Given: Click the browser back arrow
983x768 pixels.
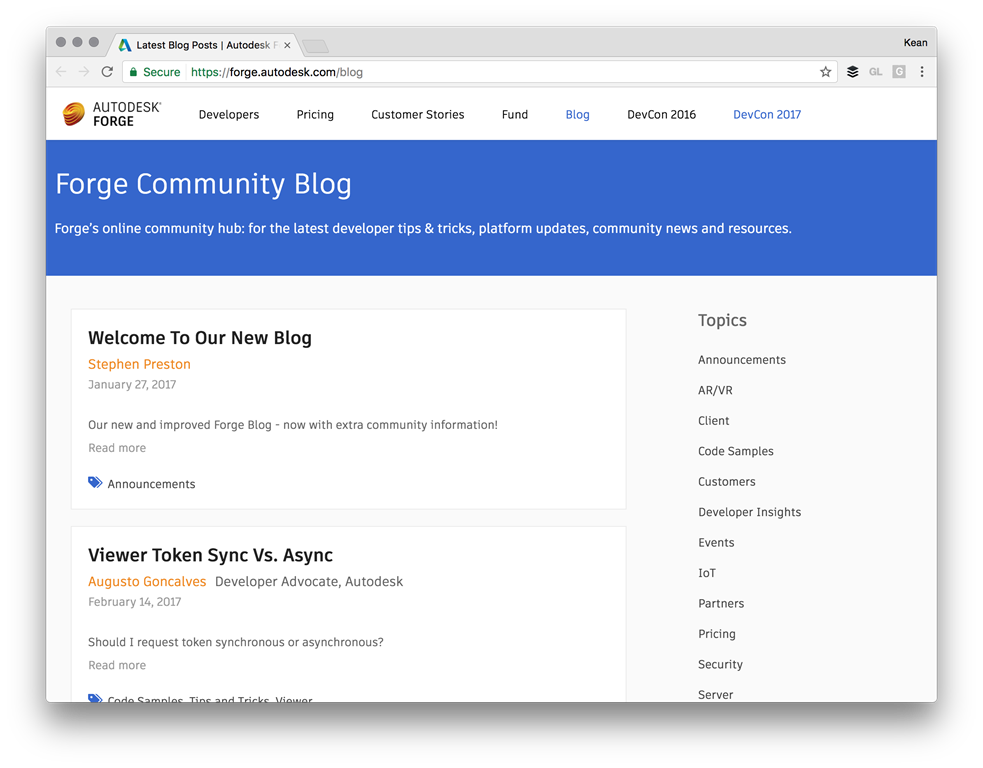Looking at the screenshot, I should tap(61, 72).
